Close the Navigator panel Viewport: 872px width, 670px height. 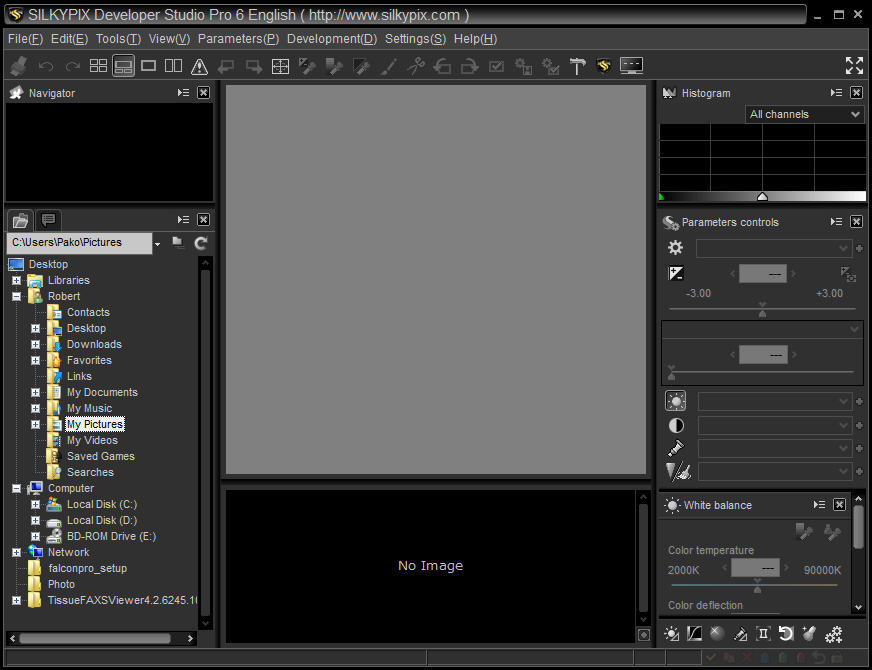[x=203, y=93]
